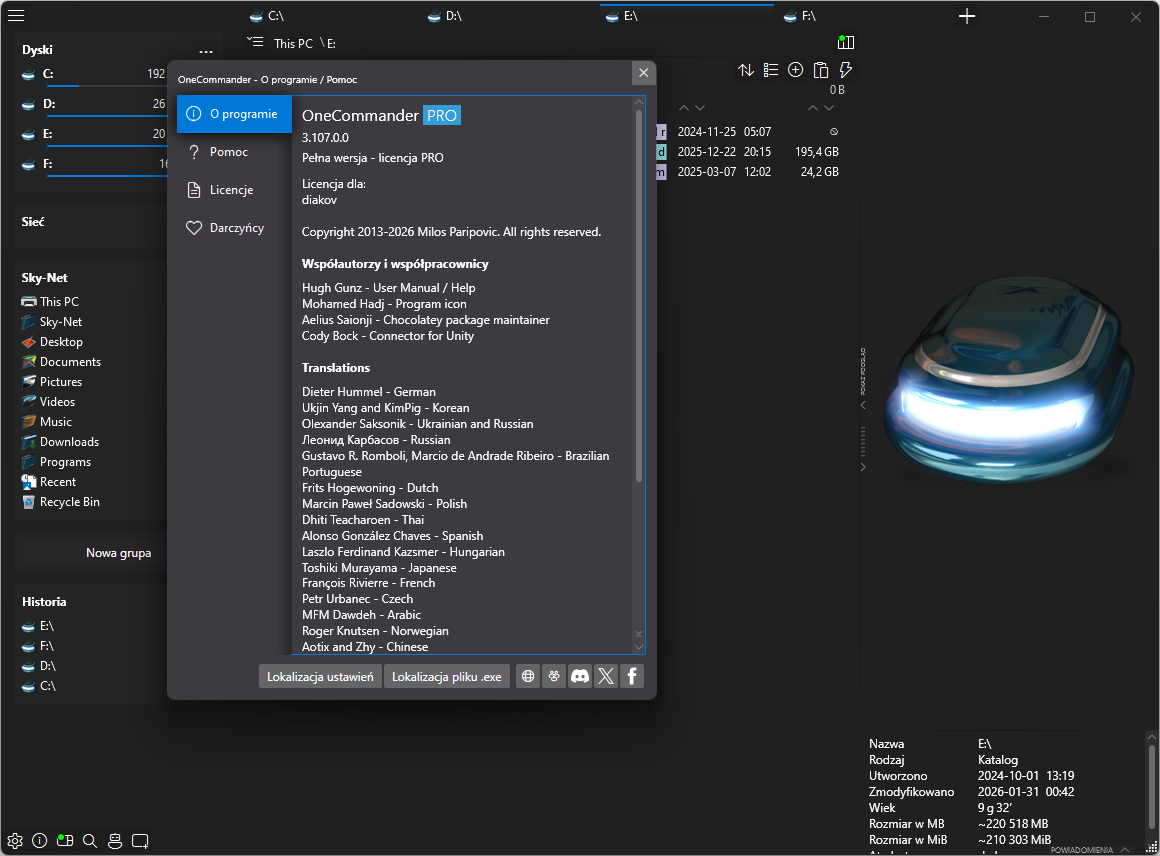Click double-chevron scroll-to-bottom arrow in dialog
The width and height of the screenshot is (1160, 856).
point(639,634)
